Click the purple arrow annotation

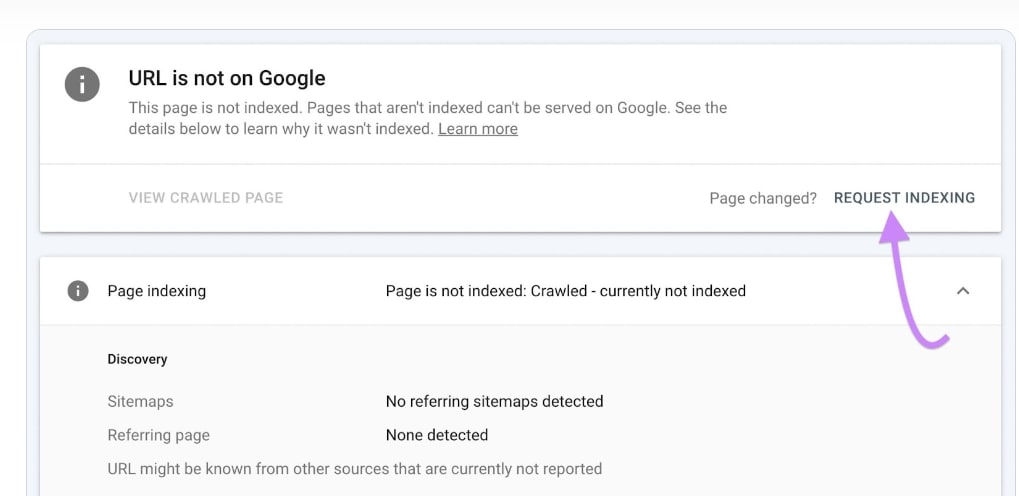pyautogui.click(x=909, y=280)
